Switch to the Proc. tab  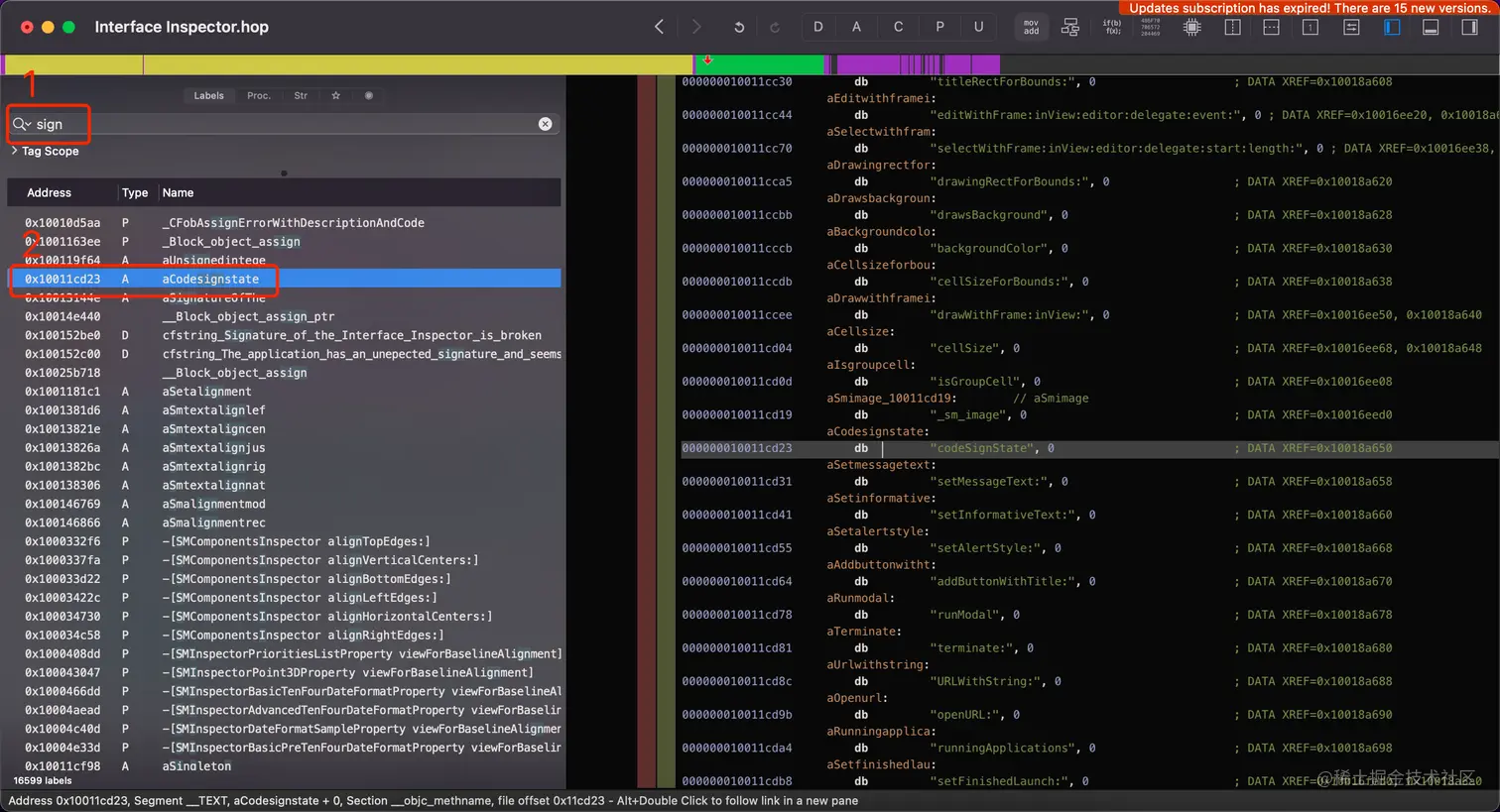[259, 96]
